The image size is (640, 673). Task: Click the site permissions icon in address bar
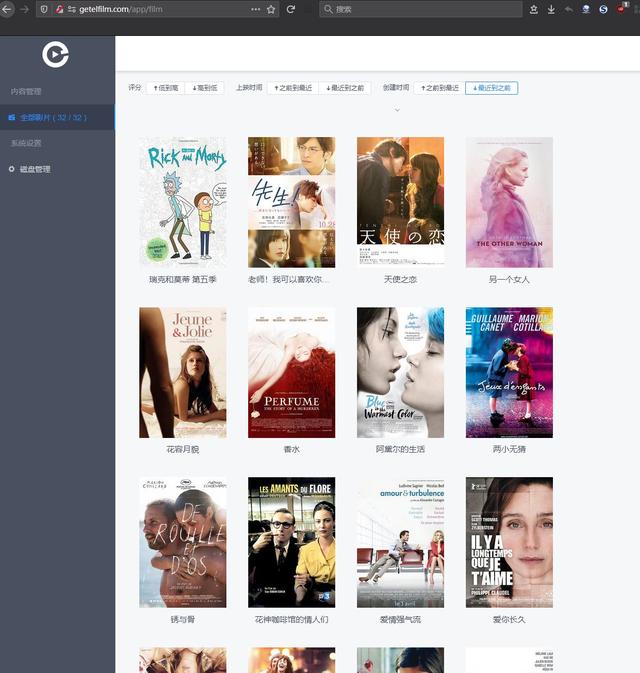click(72, 9)
